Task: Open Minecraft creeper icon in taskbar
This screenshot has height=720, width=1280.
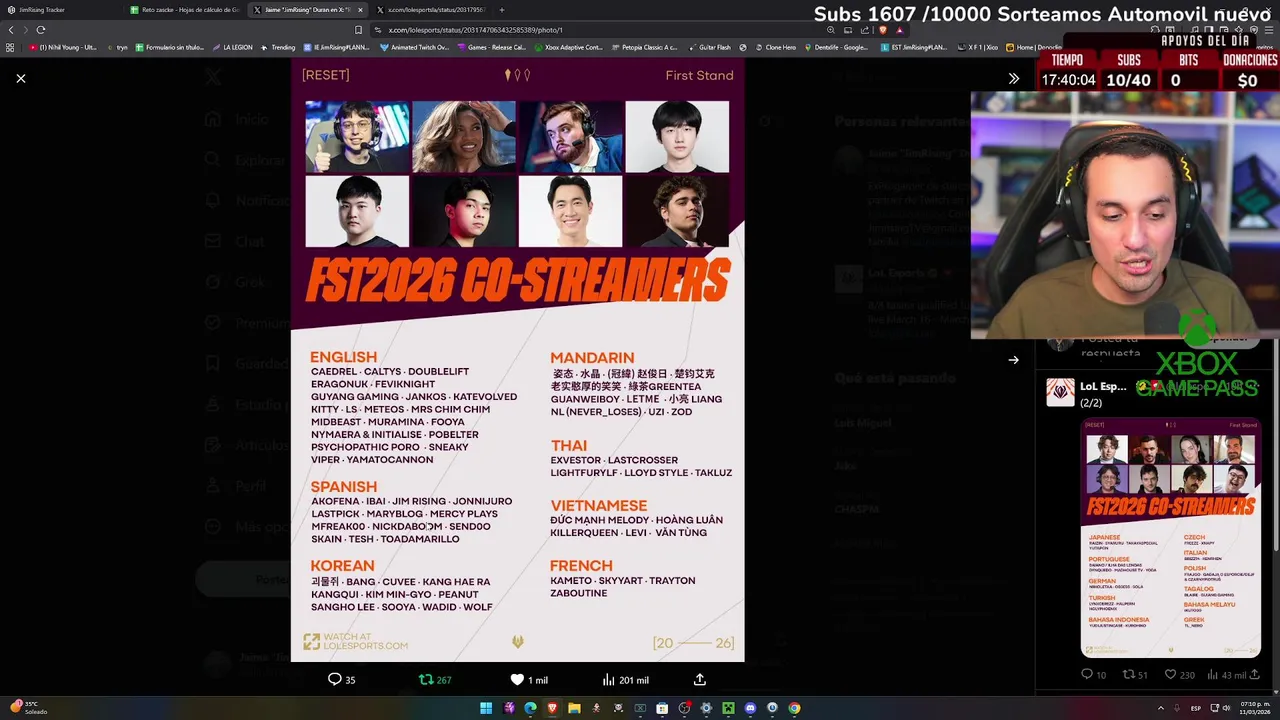Action: [728, 708]
